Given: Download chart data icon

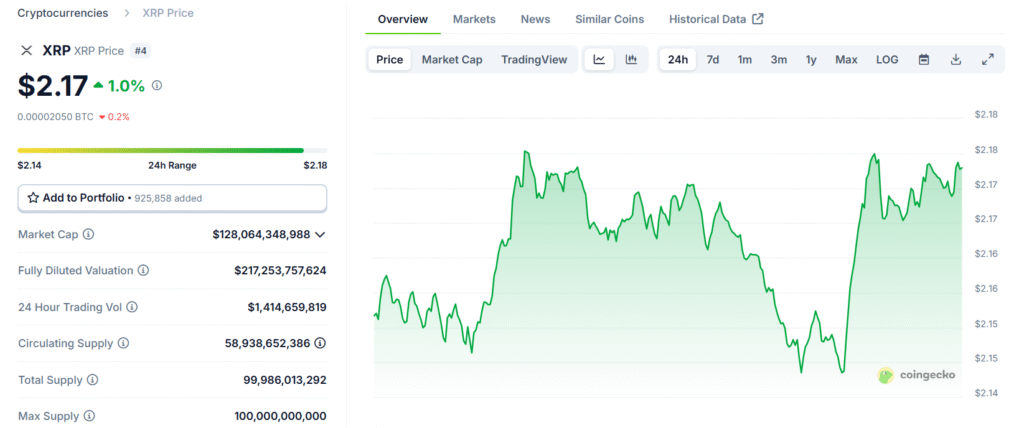Looking at the screenshot, I should (x=955, y=59).
